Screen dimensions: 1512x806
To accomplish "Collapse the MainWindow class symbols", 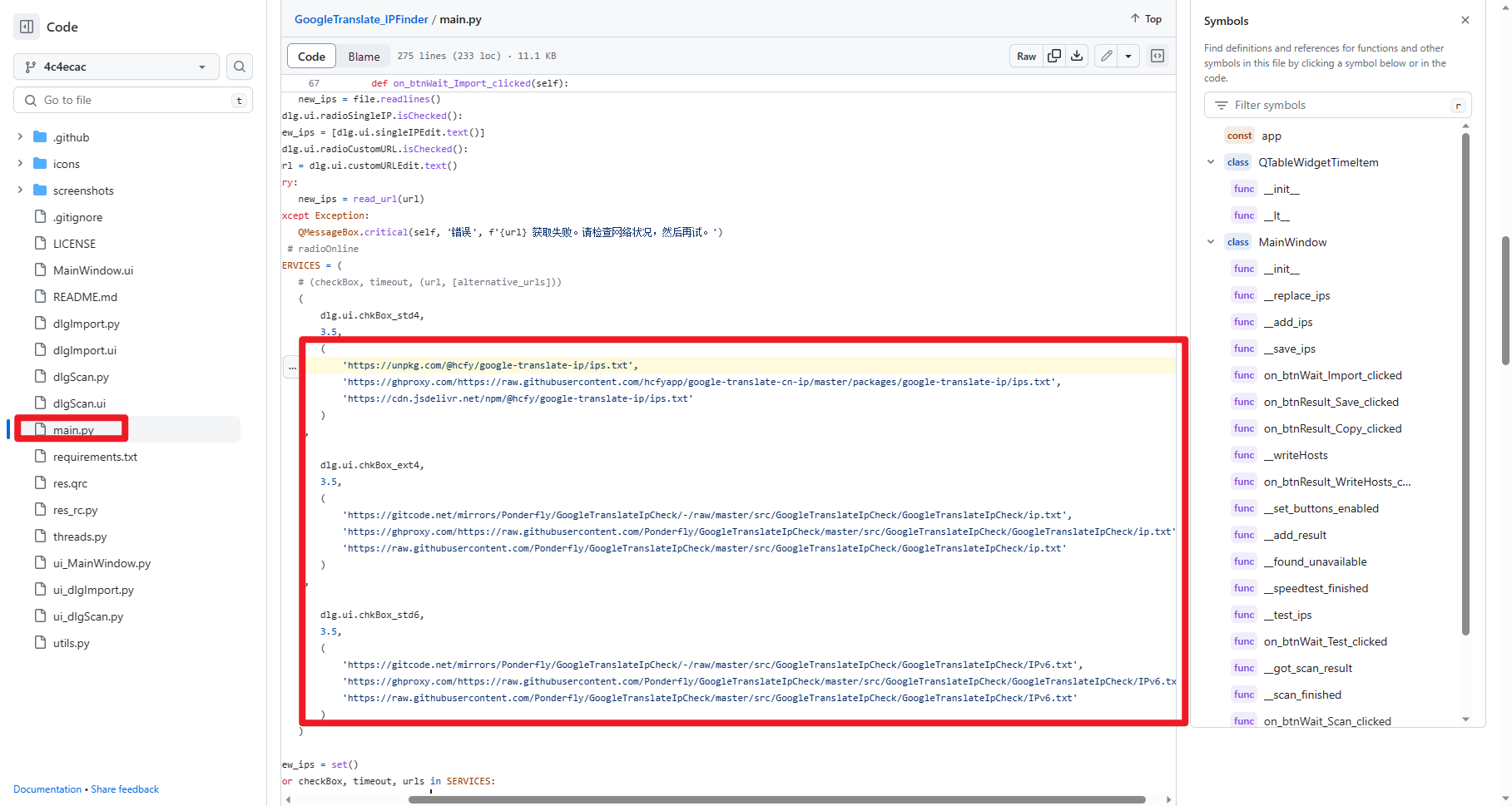I will pyautogui.click(x=1211, y=242).
